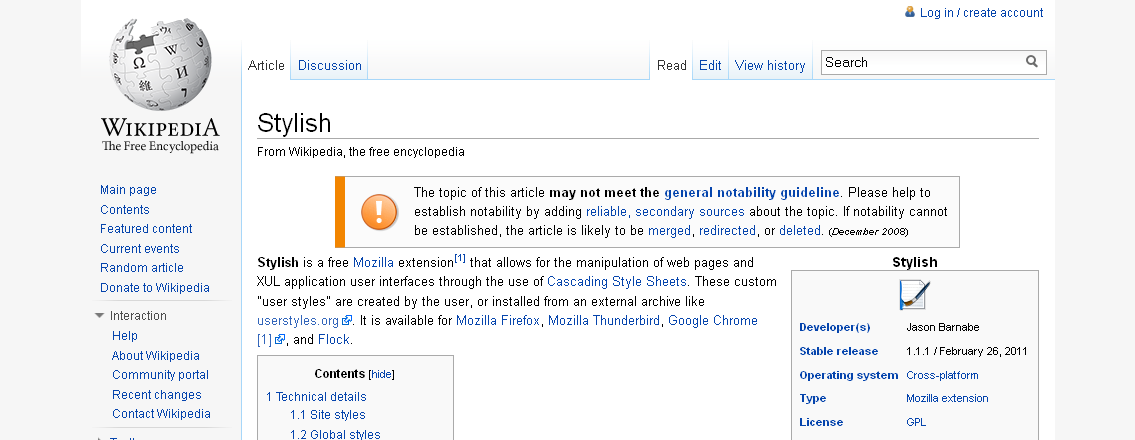
Task: Click Donate to Wikipedia
Action: click(155, 287)
